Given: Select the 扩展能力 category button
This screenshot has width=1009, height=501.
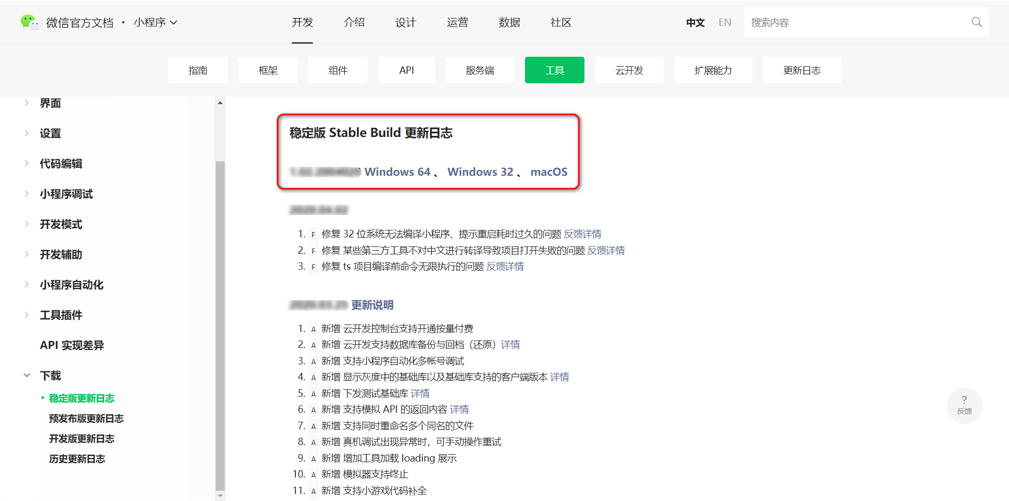Looking at the screenshot, I should tap(713, 70).
